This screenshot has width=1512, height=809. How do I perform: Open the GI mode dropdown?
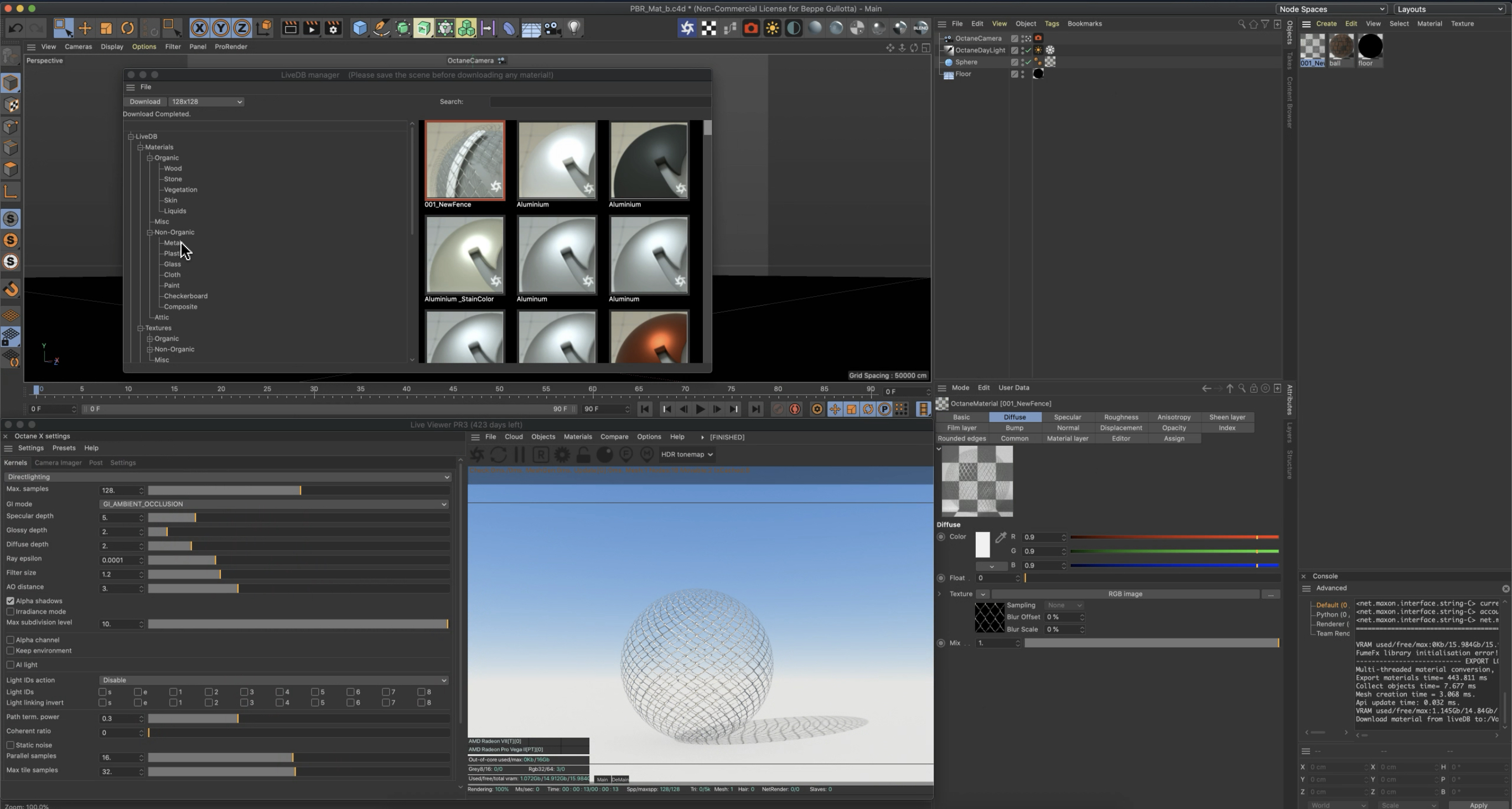pyautogui.click(x=273, y=504)
